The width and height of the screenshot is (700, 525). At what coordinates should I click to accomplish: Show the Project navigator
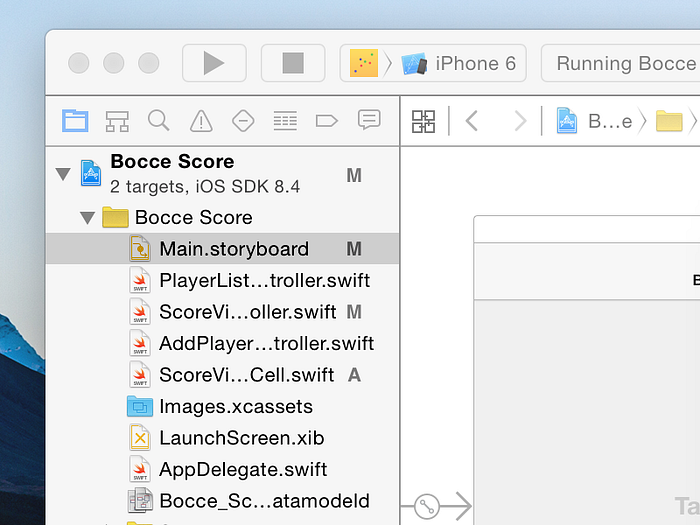pyautogui.click(x=75, y=121)
